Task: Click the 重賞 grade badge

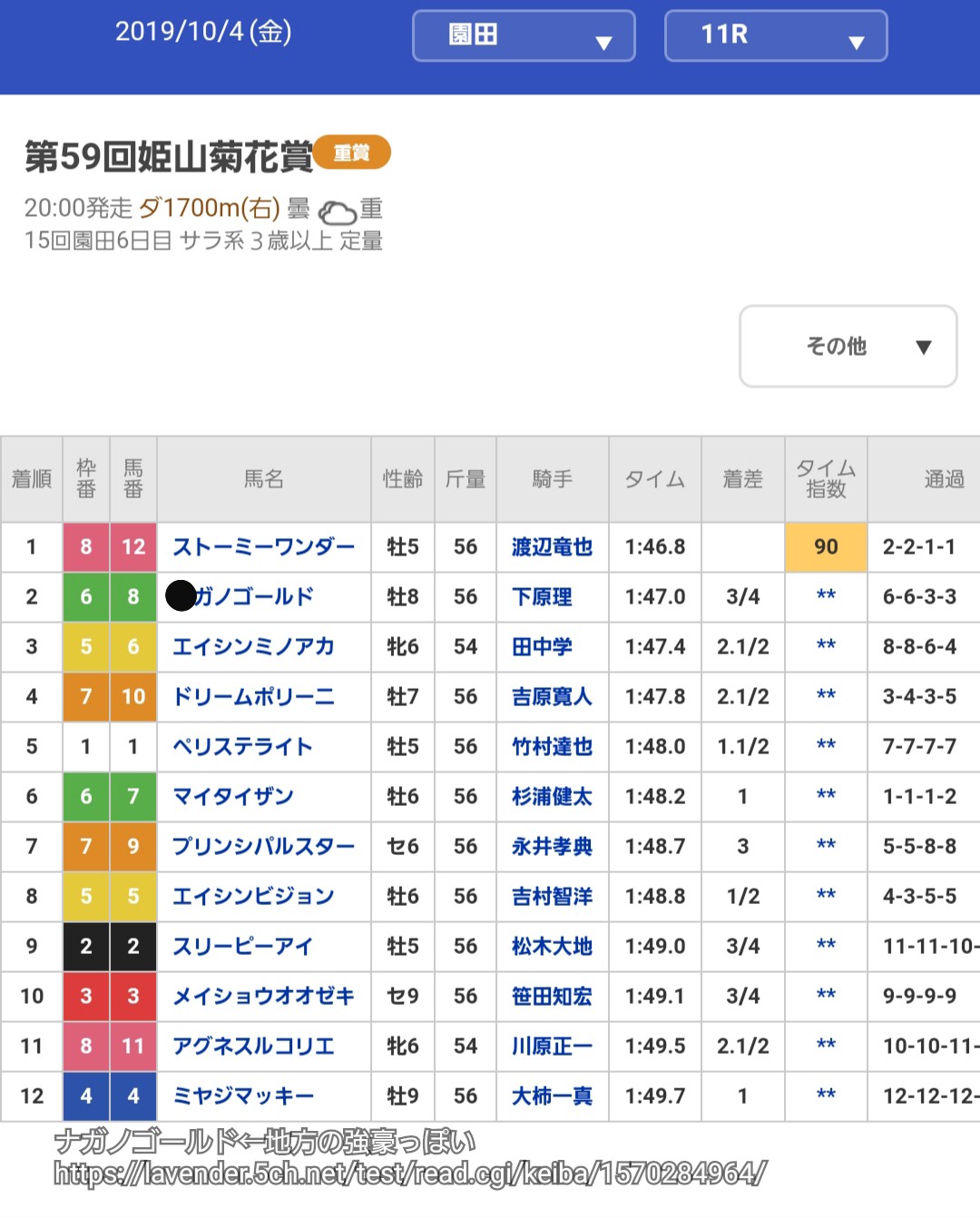Action: 351,152
